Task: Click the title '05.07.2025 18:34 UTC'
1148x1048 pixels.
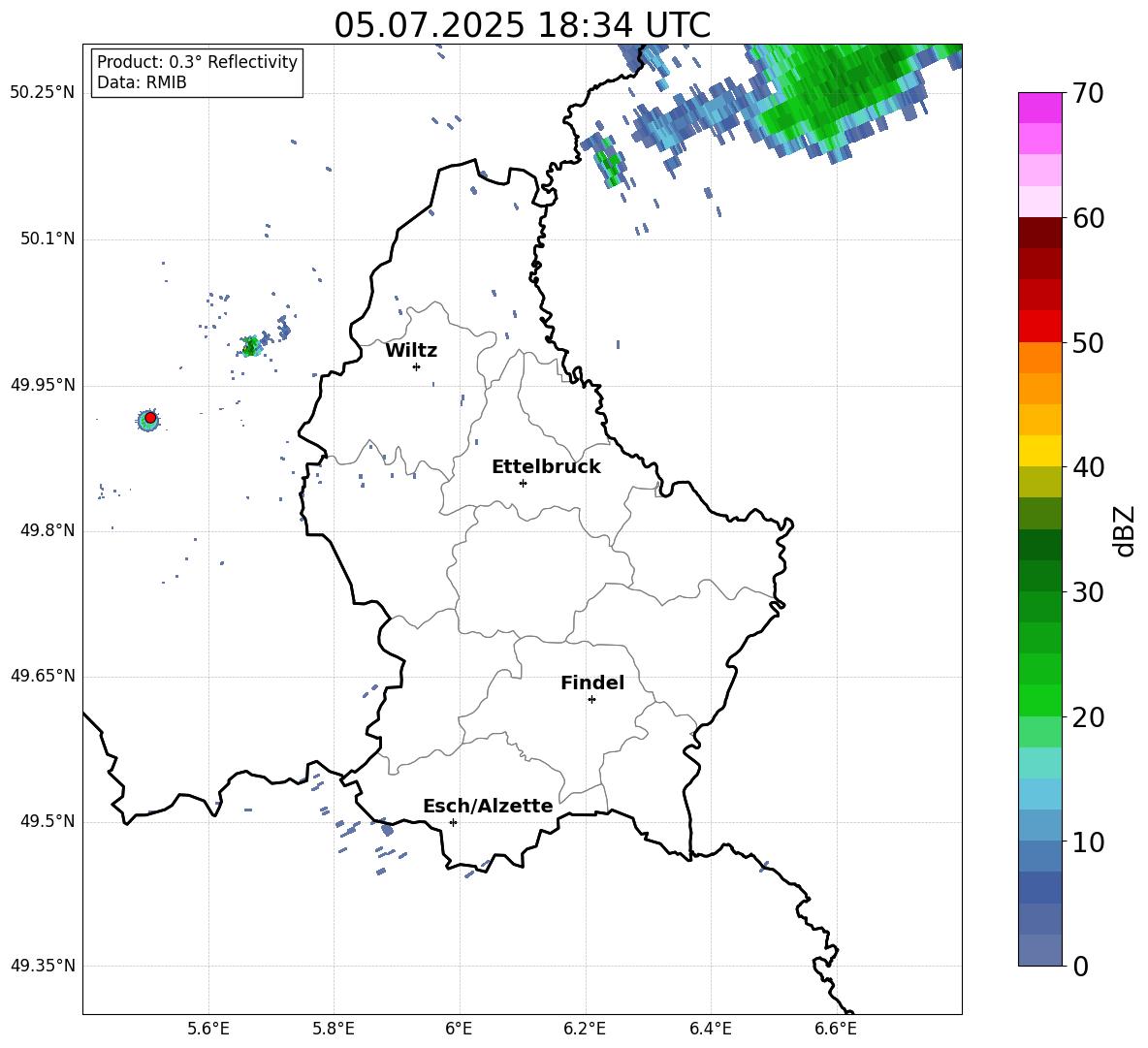Action: point(522,25)
